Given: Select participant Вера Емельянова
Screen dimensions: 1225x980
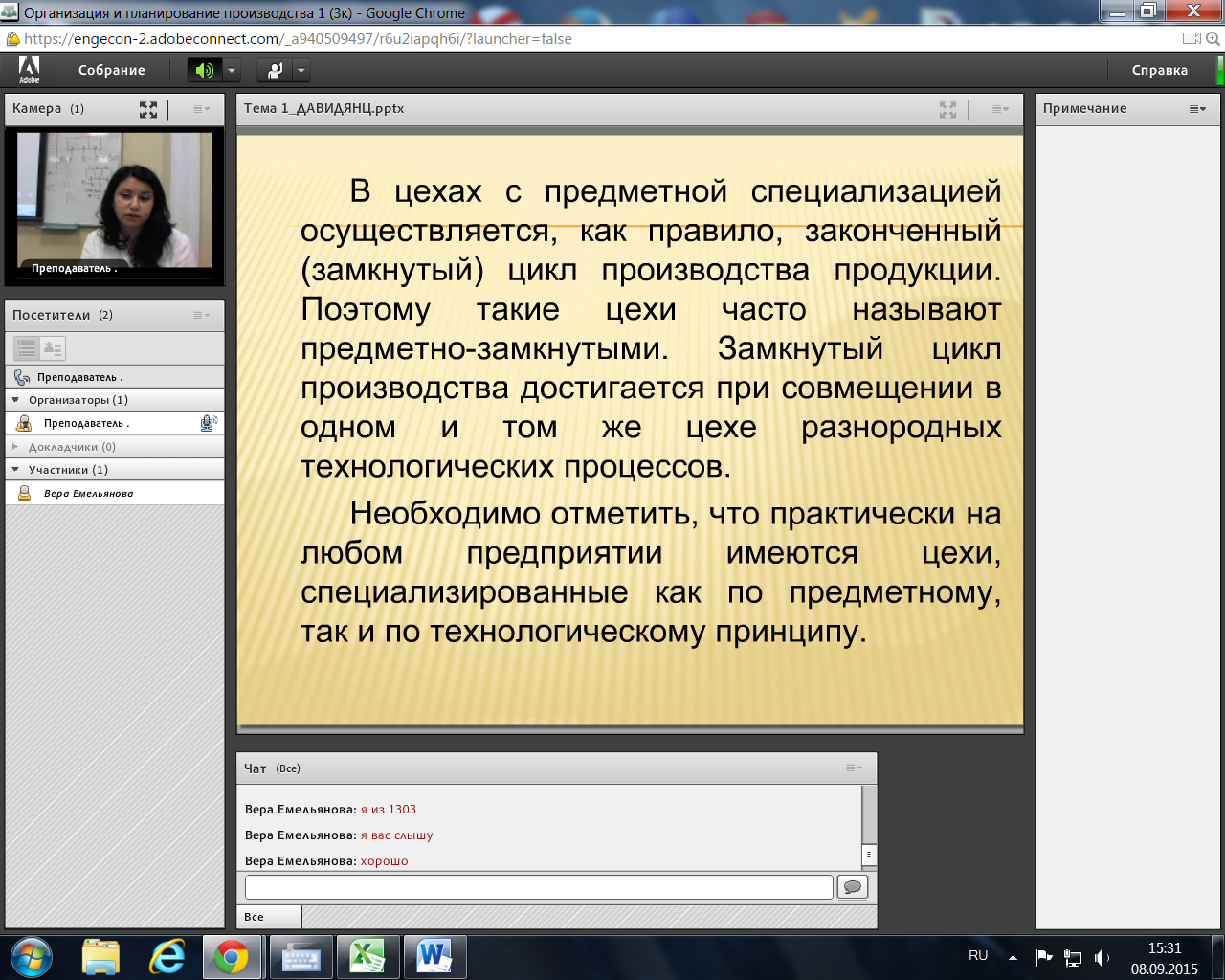Looking at the screenshot, I should [115, 494].
